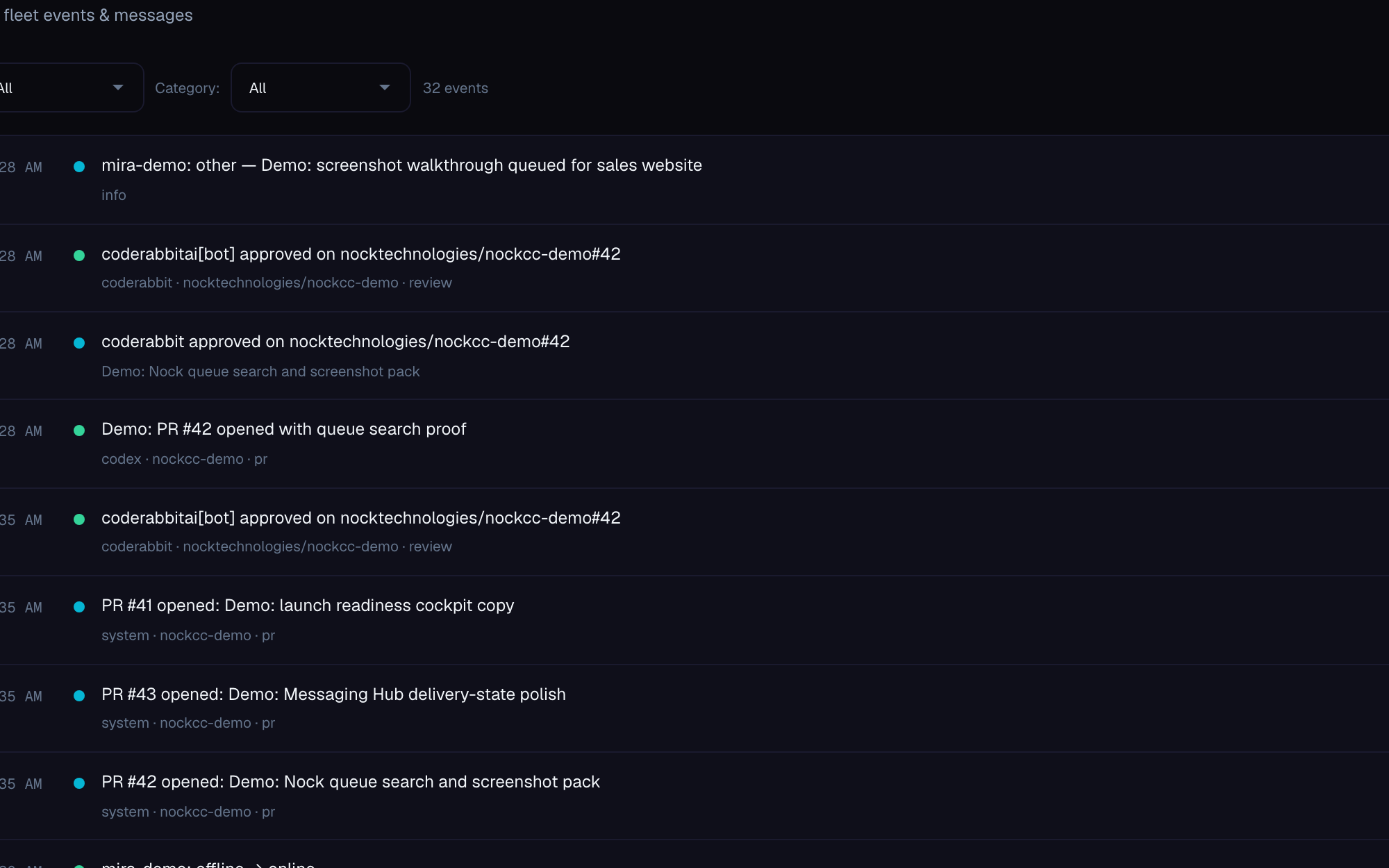The image size is (1389, 868).
Task: Open 'PR #42 opened: Demo: Nock queue search and screenshot pack'
Action: coord(351,782)
